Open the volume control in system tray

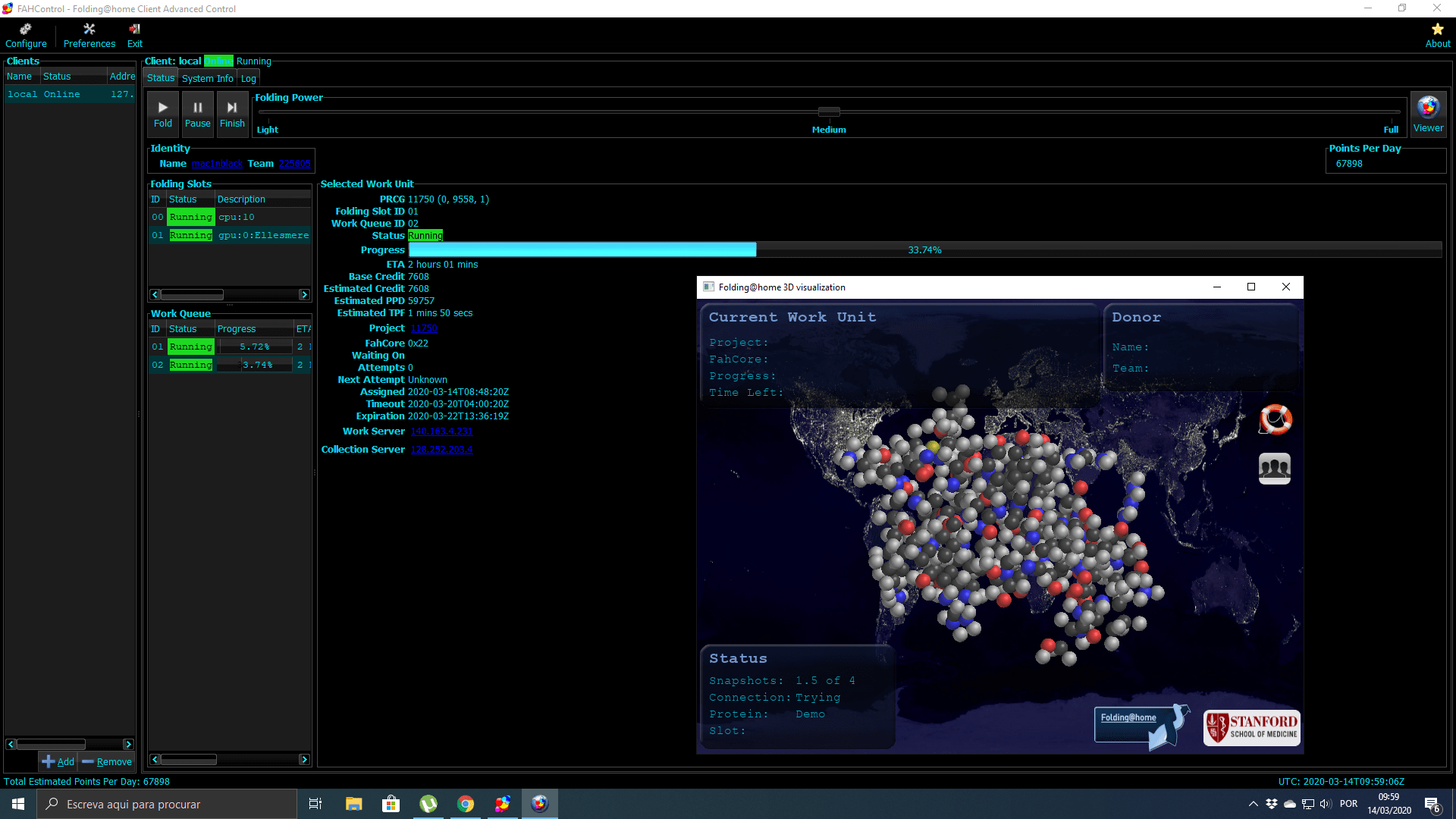(1326, 804)
